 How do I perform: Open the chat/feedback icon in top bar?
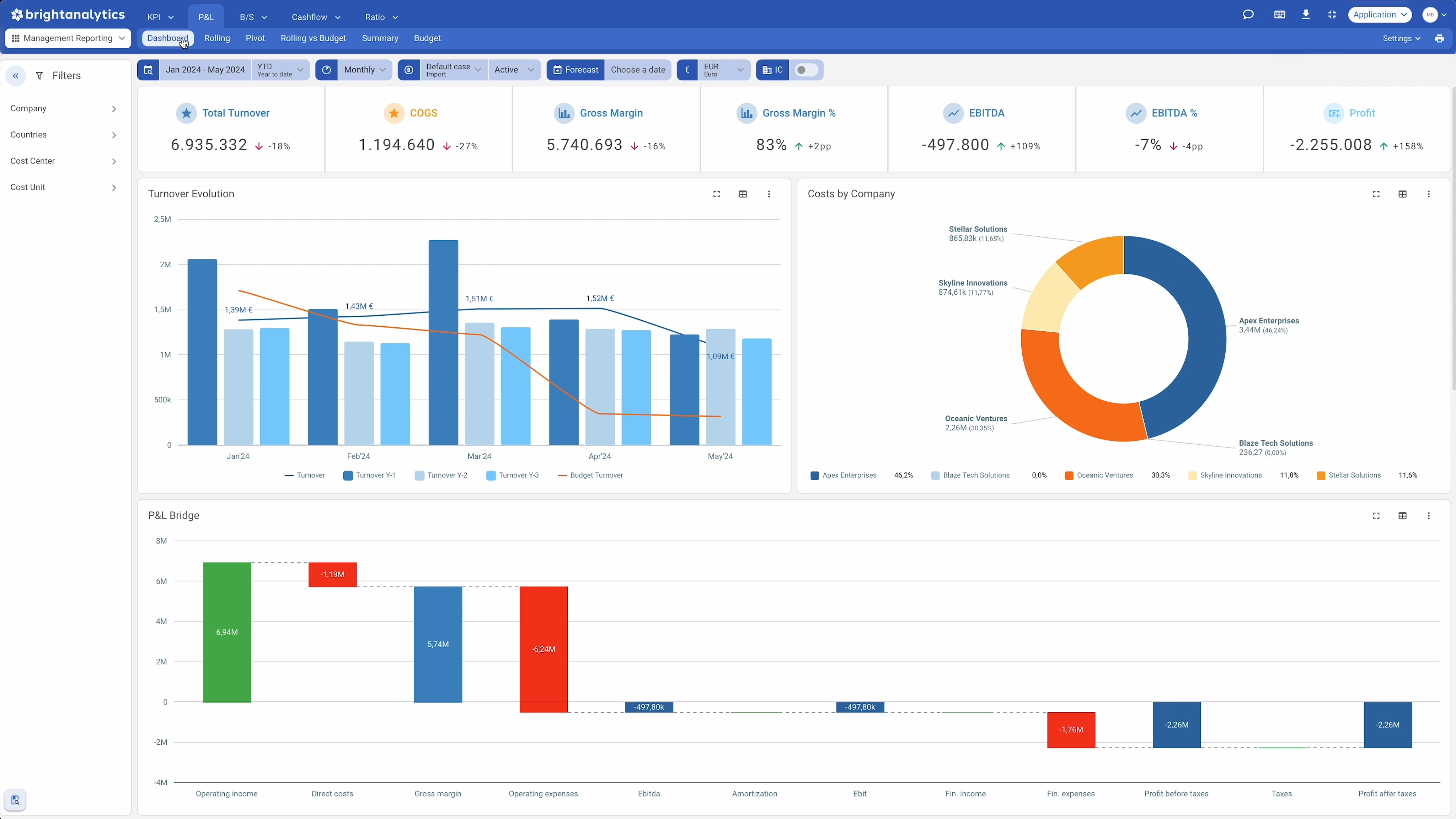click(x=1248, y=15)
